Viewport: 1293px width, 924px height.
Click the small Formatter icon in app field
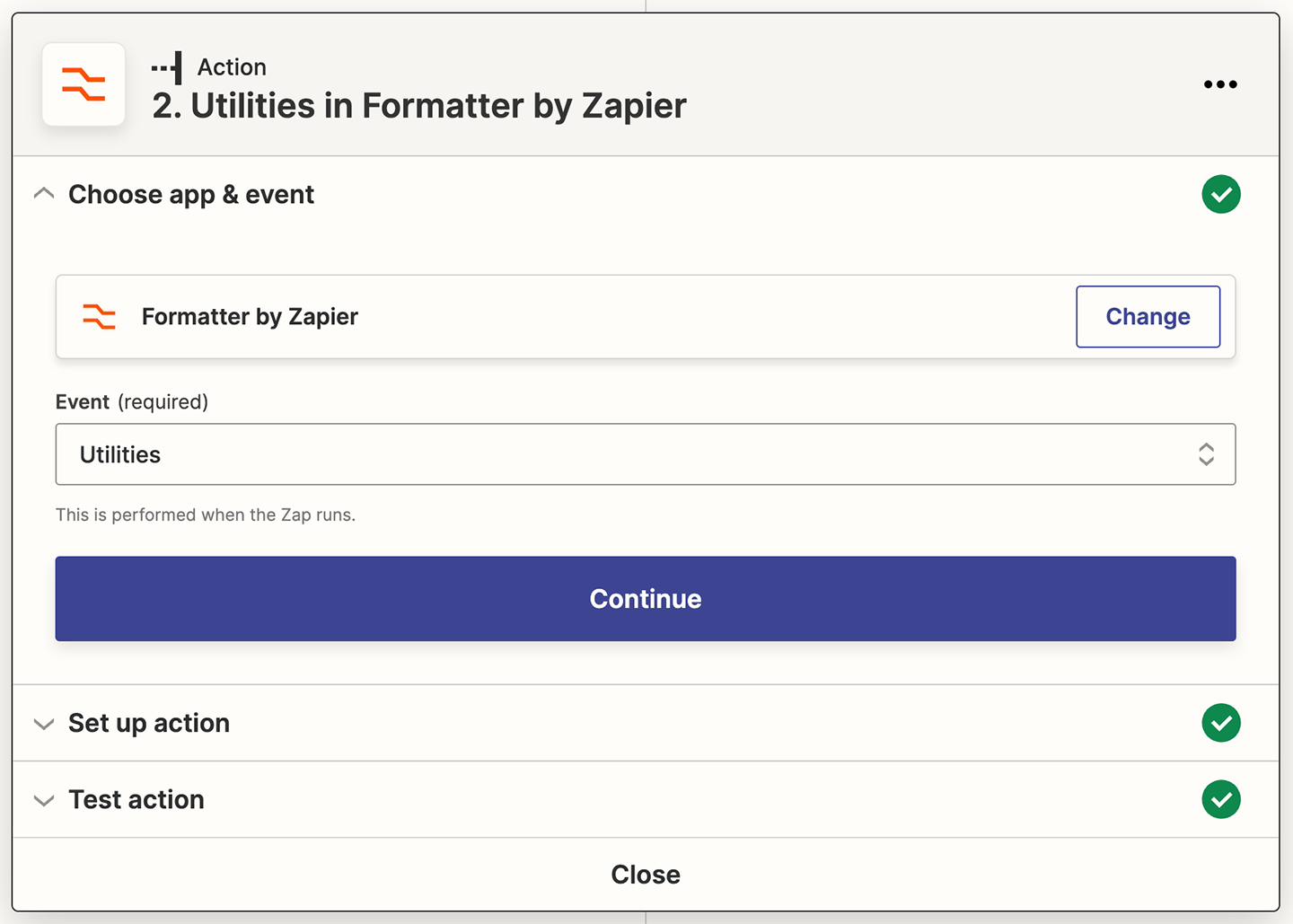tap(99, 316)
